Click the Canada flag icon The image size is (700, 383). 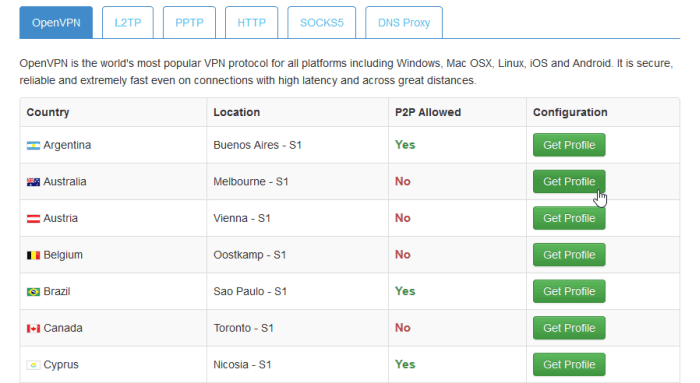click(33, 329)
